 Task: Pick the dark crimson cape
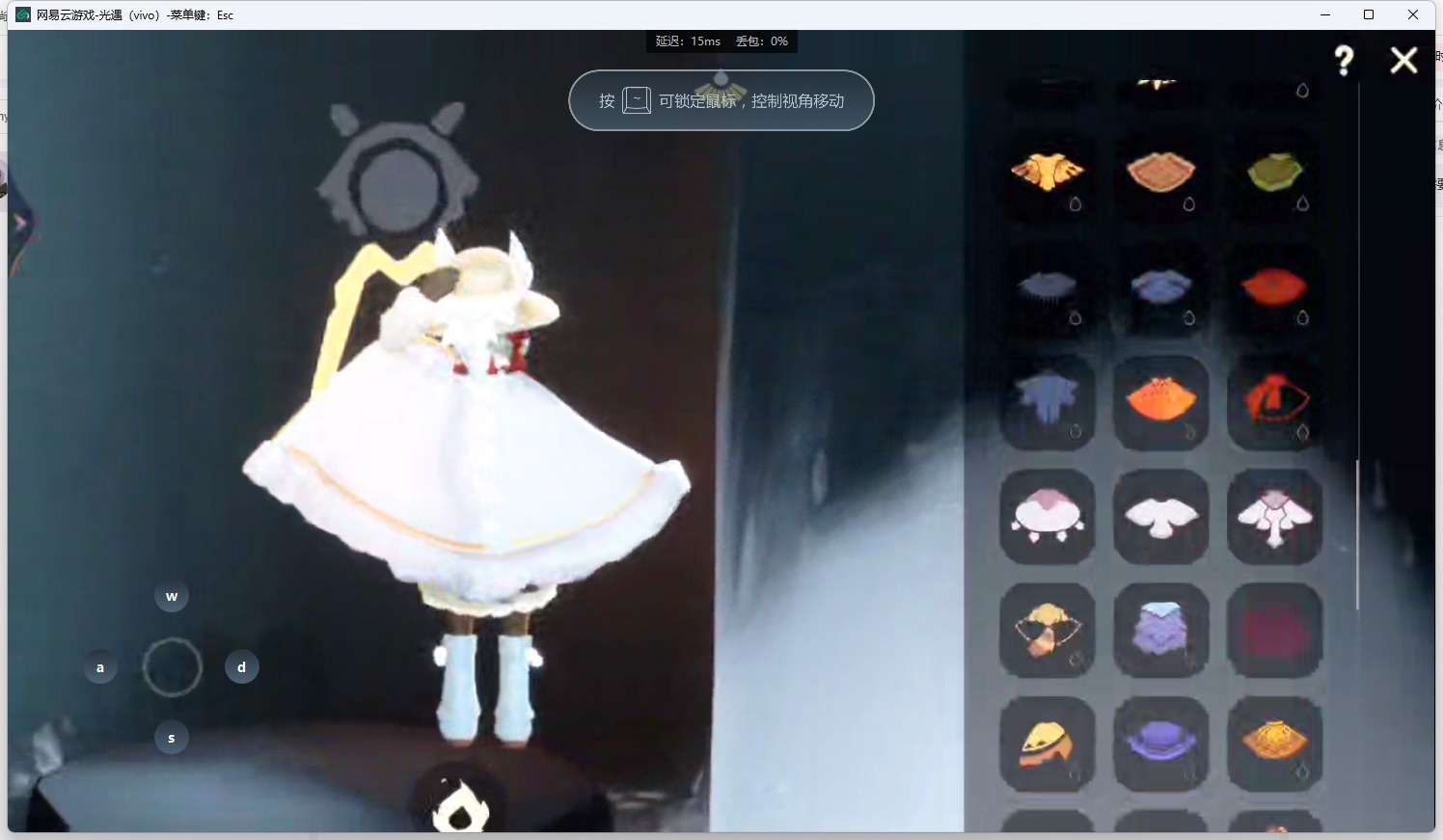[1275, 630]
